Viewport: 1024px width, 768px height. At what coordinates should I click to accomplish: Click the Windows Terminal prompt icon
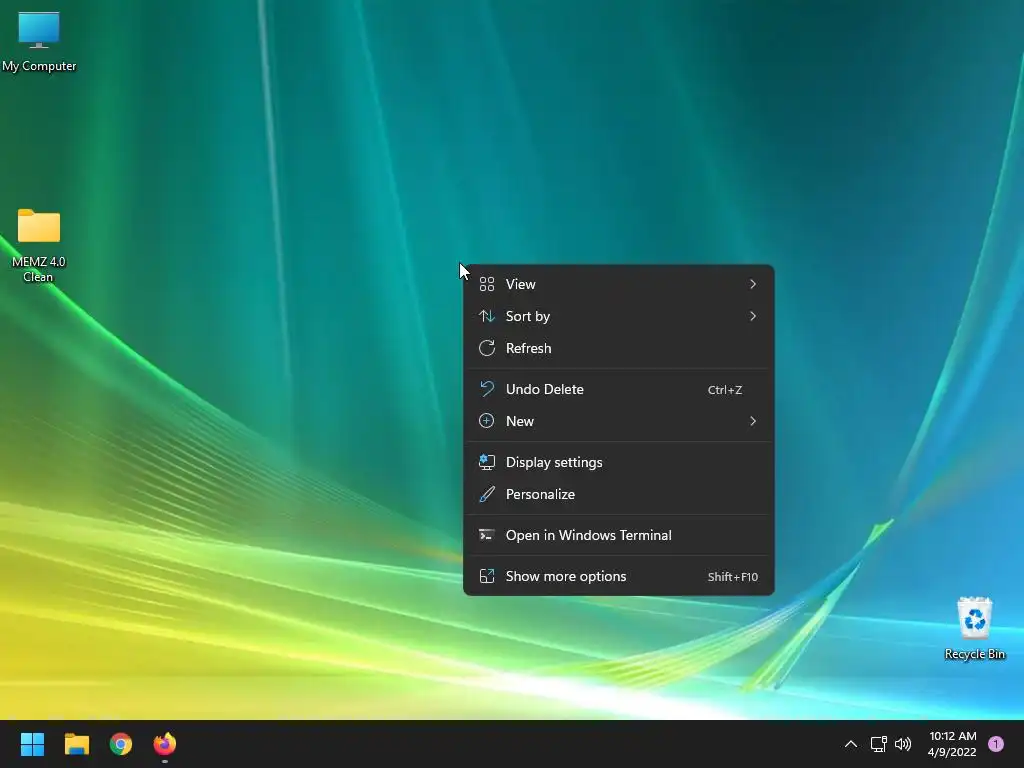[487, 535]
